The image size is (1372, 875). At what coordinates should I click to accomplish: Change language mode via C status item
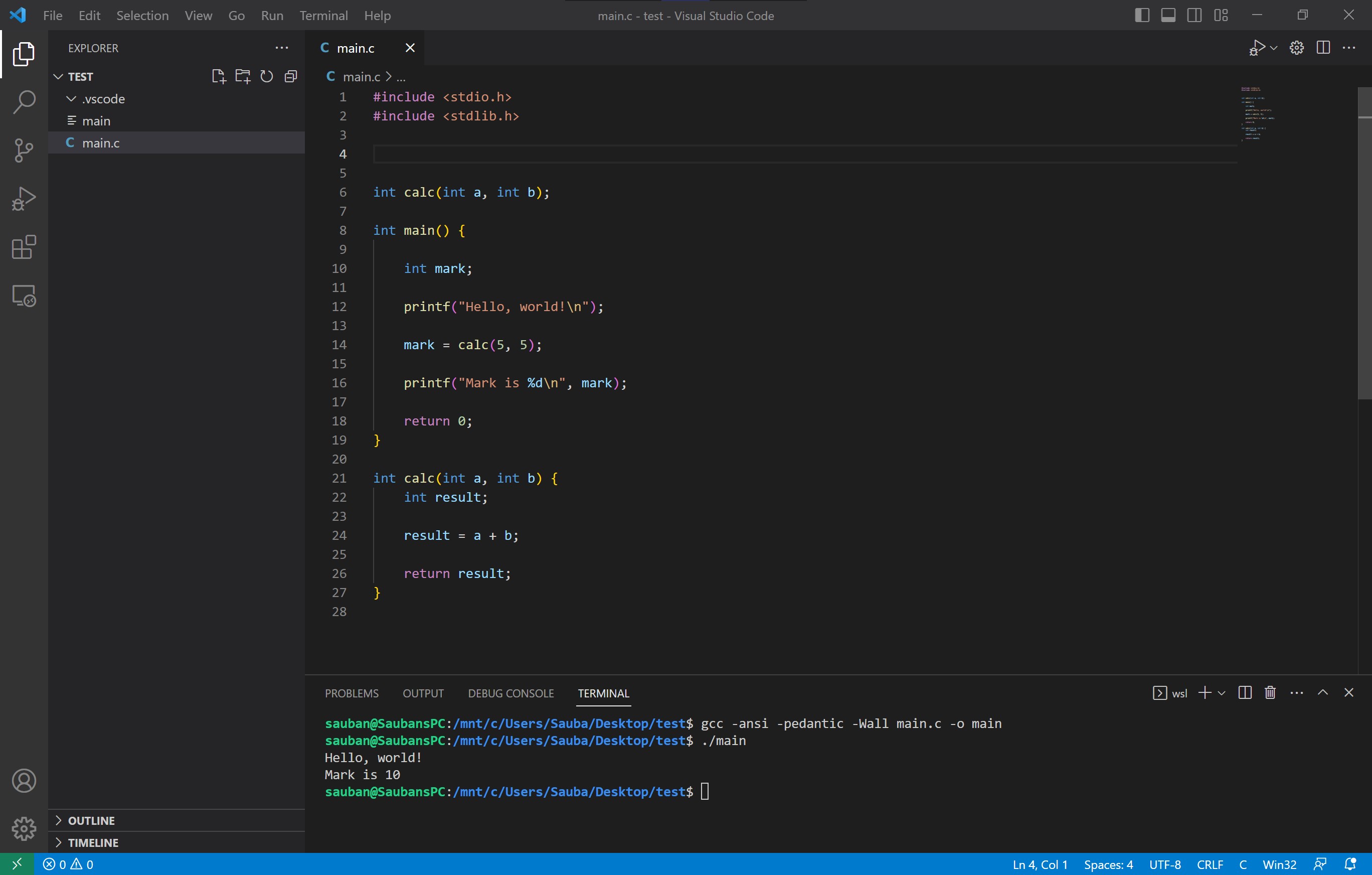pyautogui.click(x=1243, y=864)
